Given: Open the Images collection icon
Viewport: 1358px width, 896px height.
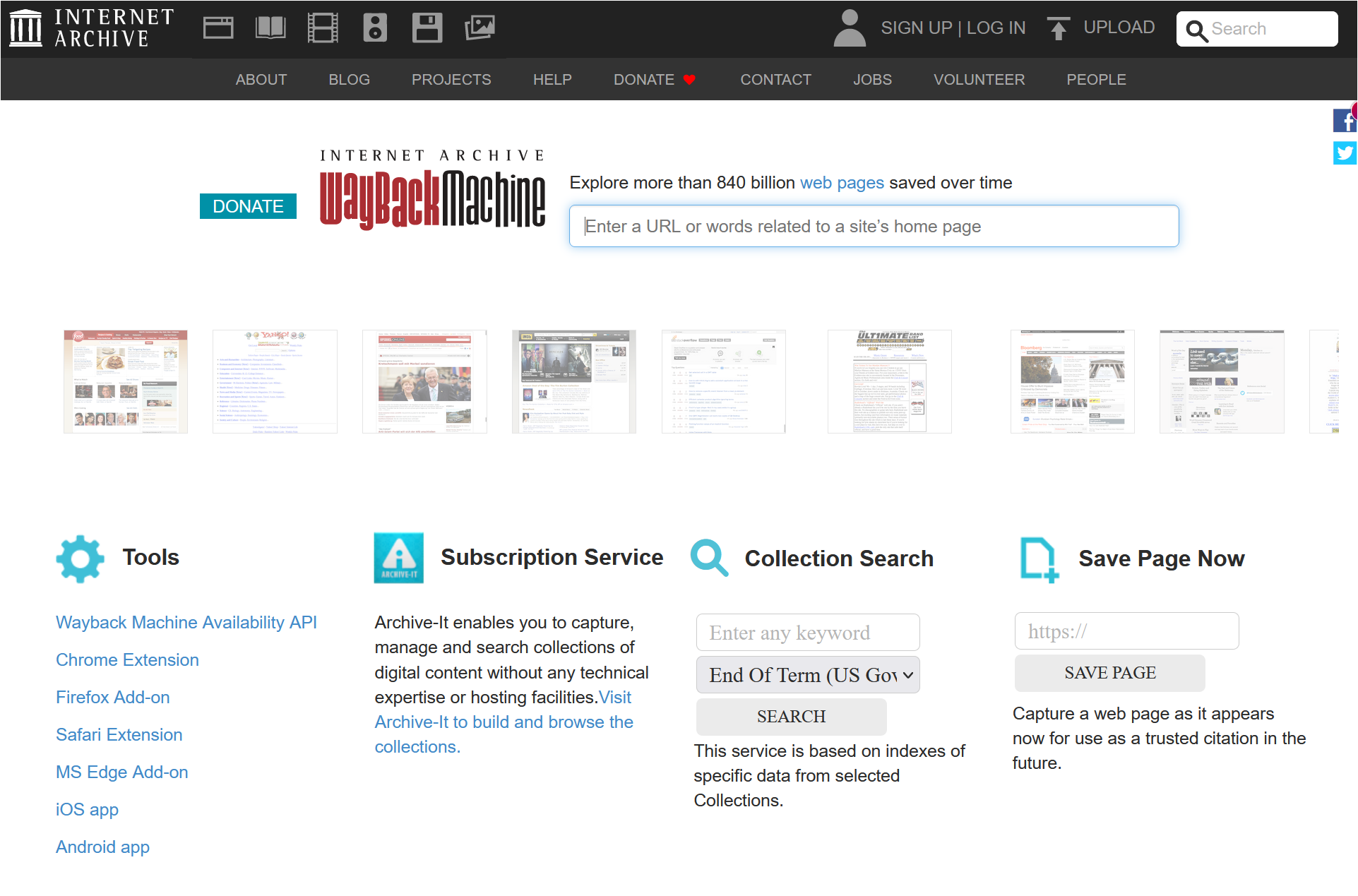Looking at the screenshot, I should pyautogui.click(x=480, y=27).
